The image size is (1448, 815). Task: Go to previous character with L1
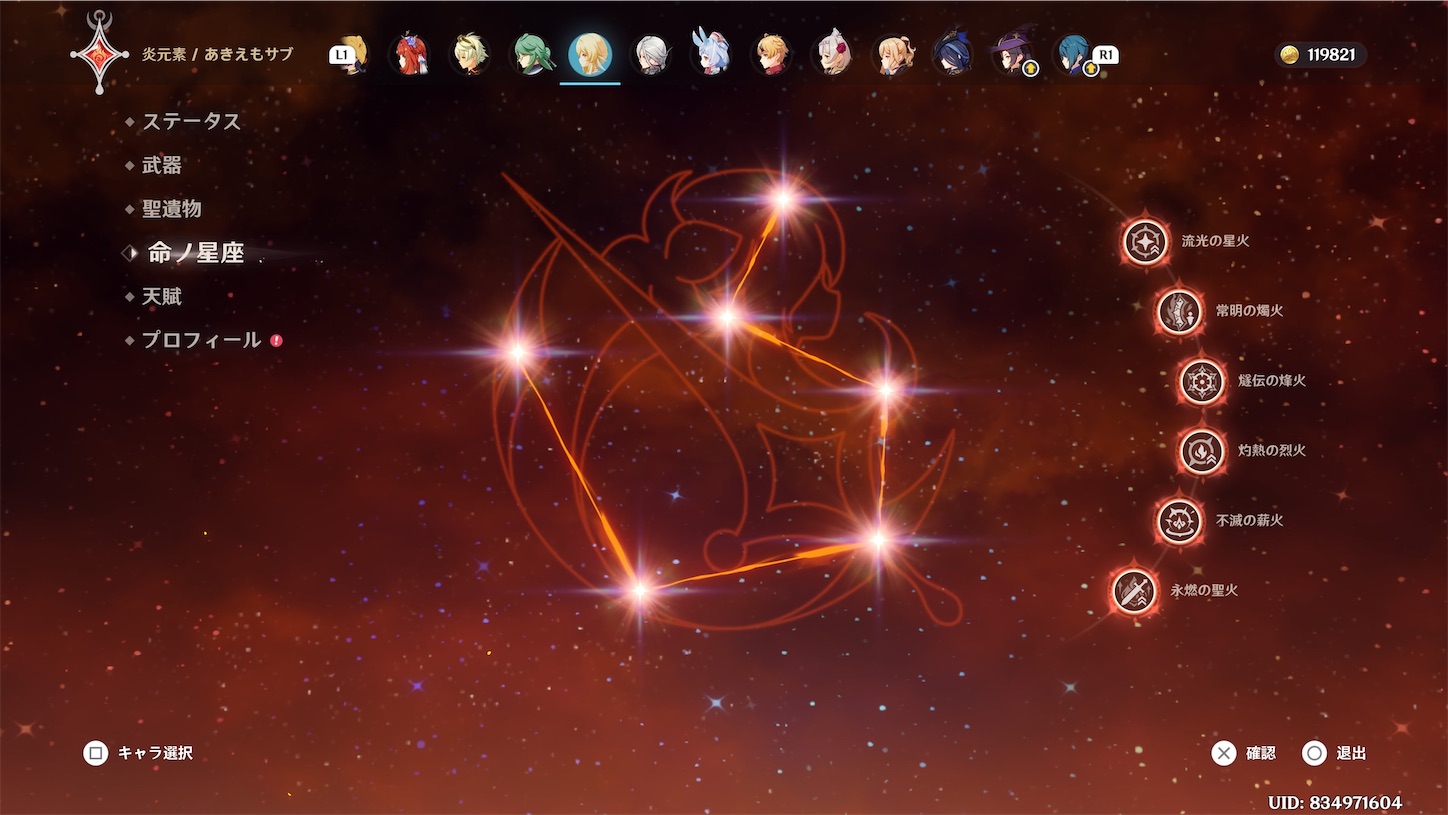(342, 56)
